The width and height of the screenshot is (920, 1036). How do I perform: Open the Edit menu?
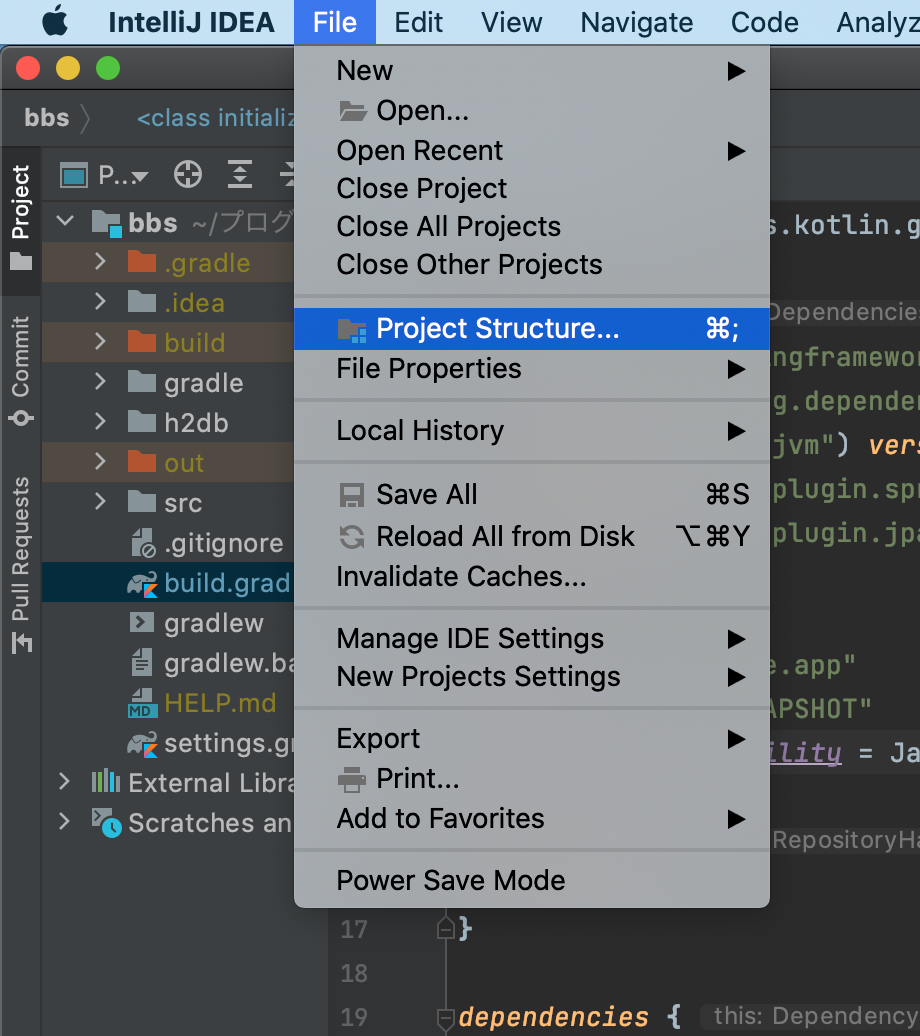pyautogui.click(x=418, y=22)
